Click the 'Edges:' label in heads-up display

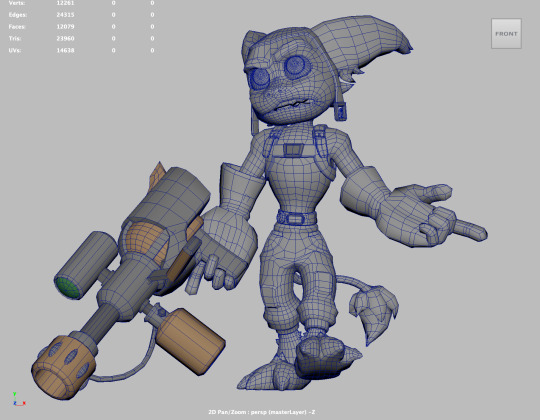click(18, 15)
